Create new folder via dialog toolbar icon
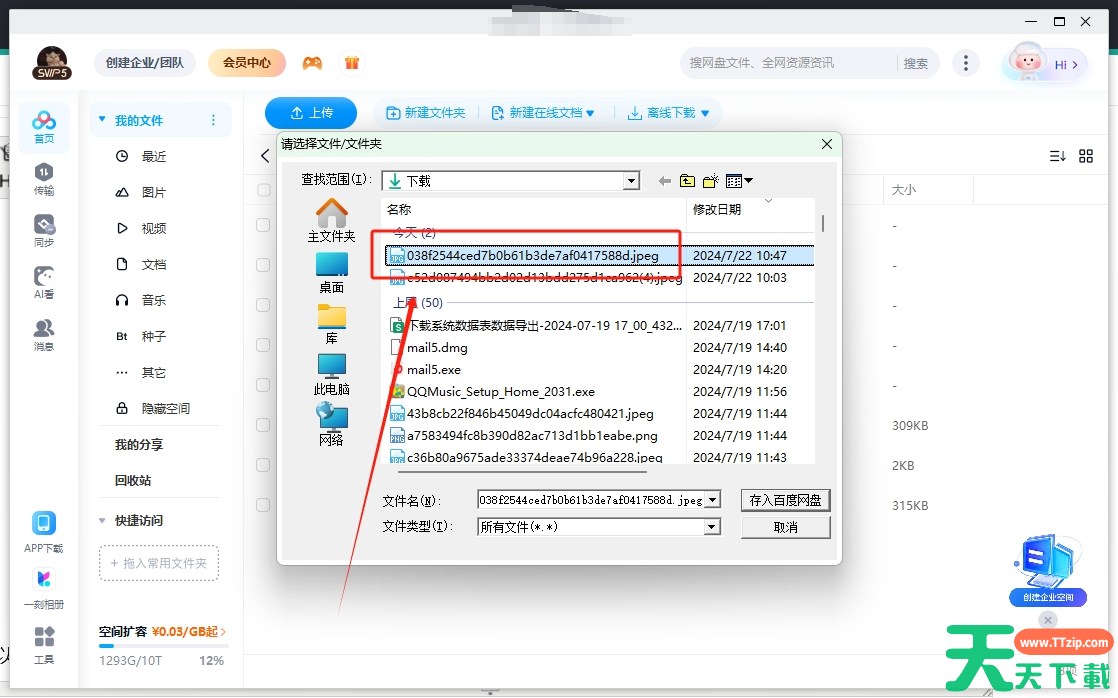 pyautogui.click(x=710, y=181)
